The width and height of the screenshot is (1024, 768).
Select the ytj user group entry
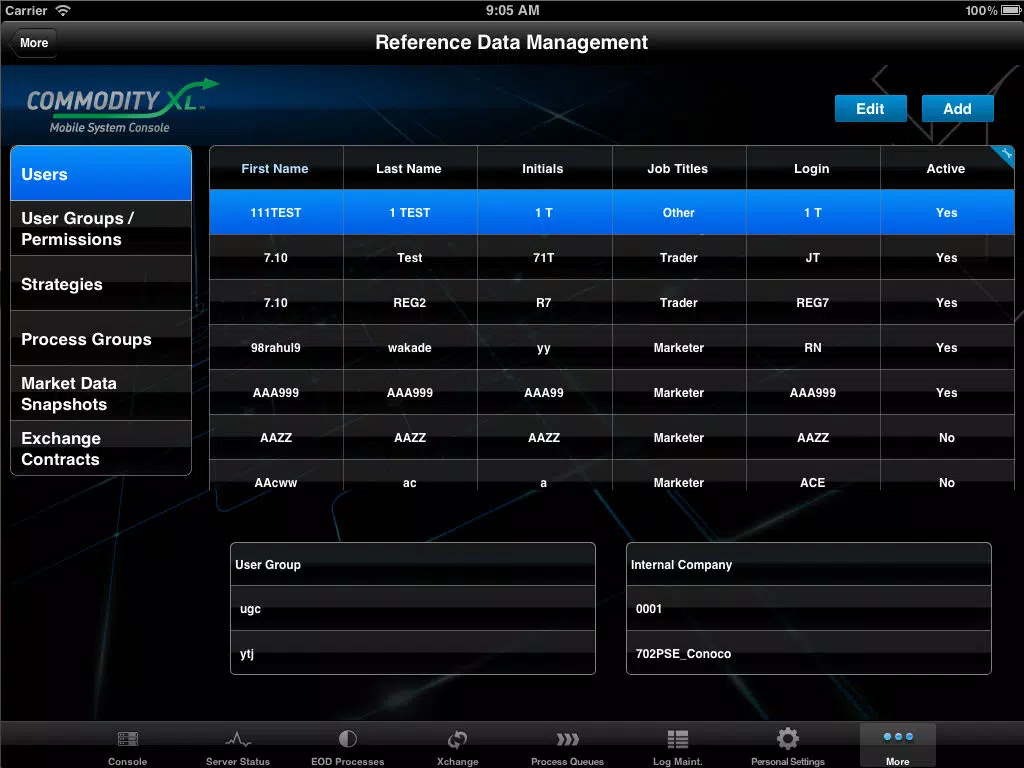pyautogui.click(x=413, y=652)
